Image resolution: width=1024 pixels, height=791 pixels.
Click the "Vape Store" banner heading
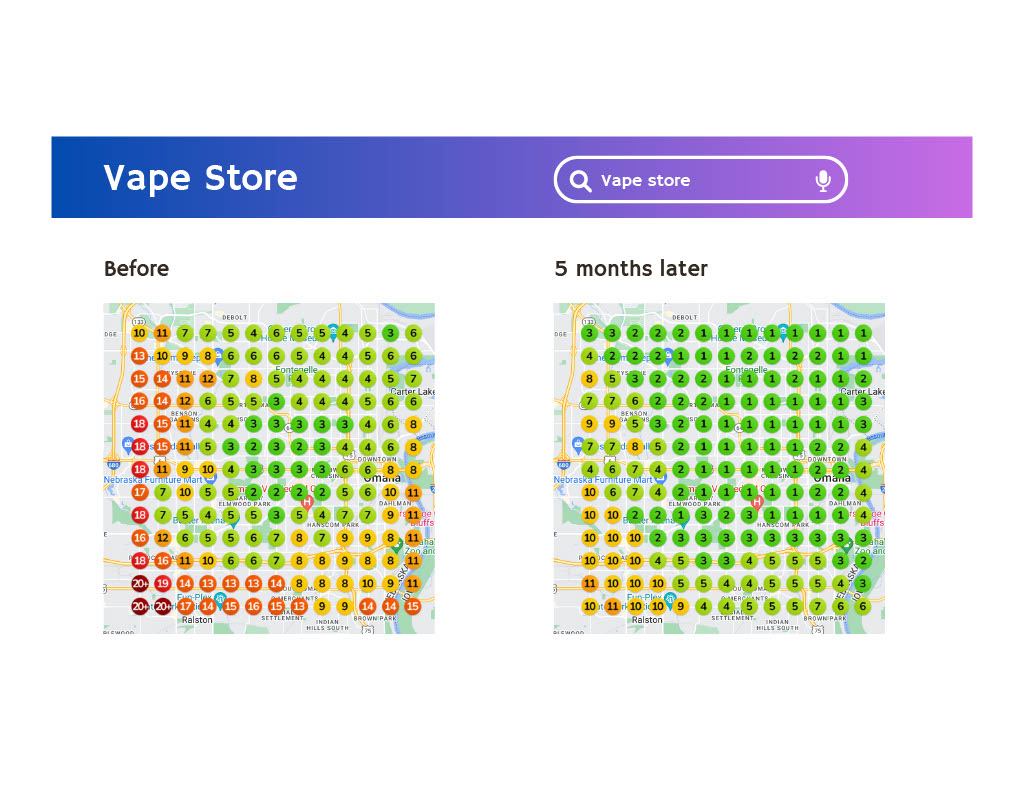click(x=200, y=178)
